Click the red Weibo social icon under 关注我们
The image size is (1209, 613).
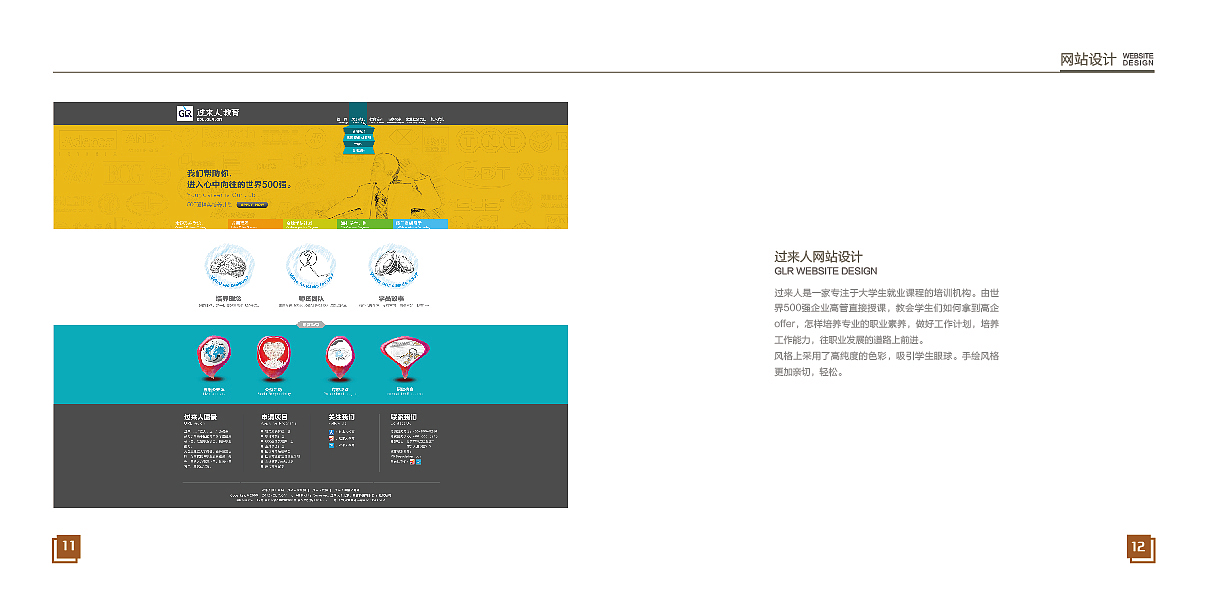pos(331,438)
